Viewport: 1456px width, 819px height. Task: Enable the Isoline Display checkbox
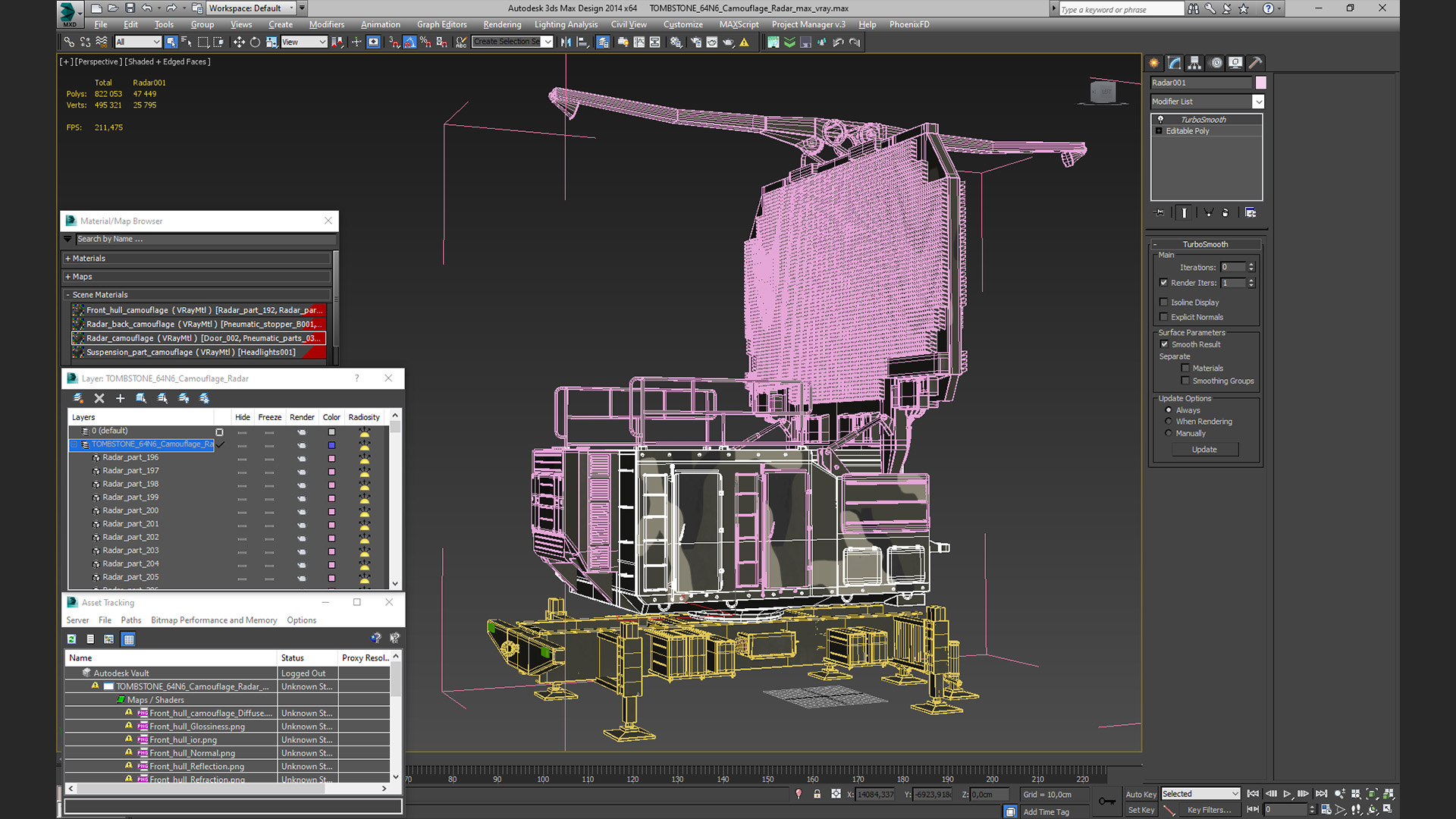[x=1164, y=303]
